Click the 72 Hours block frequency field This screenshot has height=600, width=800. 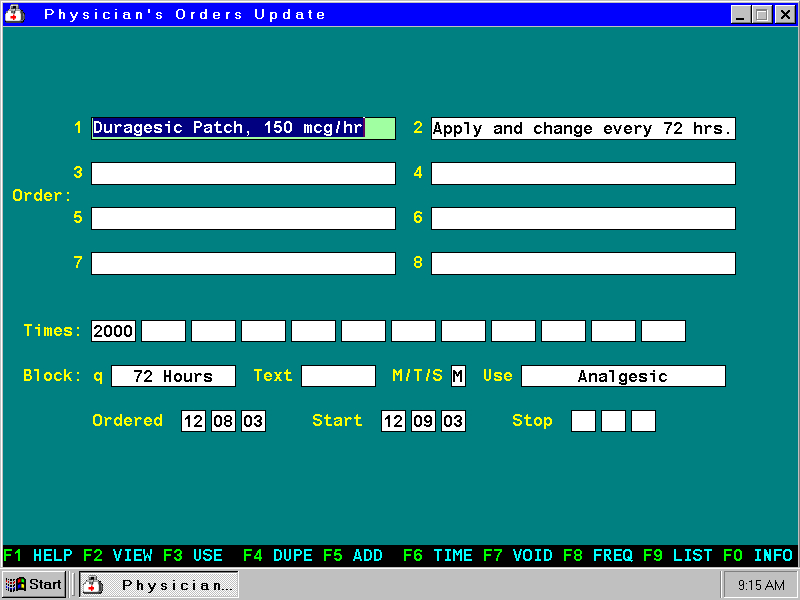tap(173, 376)
